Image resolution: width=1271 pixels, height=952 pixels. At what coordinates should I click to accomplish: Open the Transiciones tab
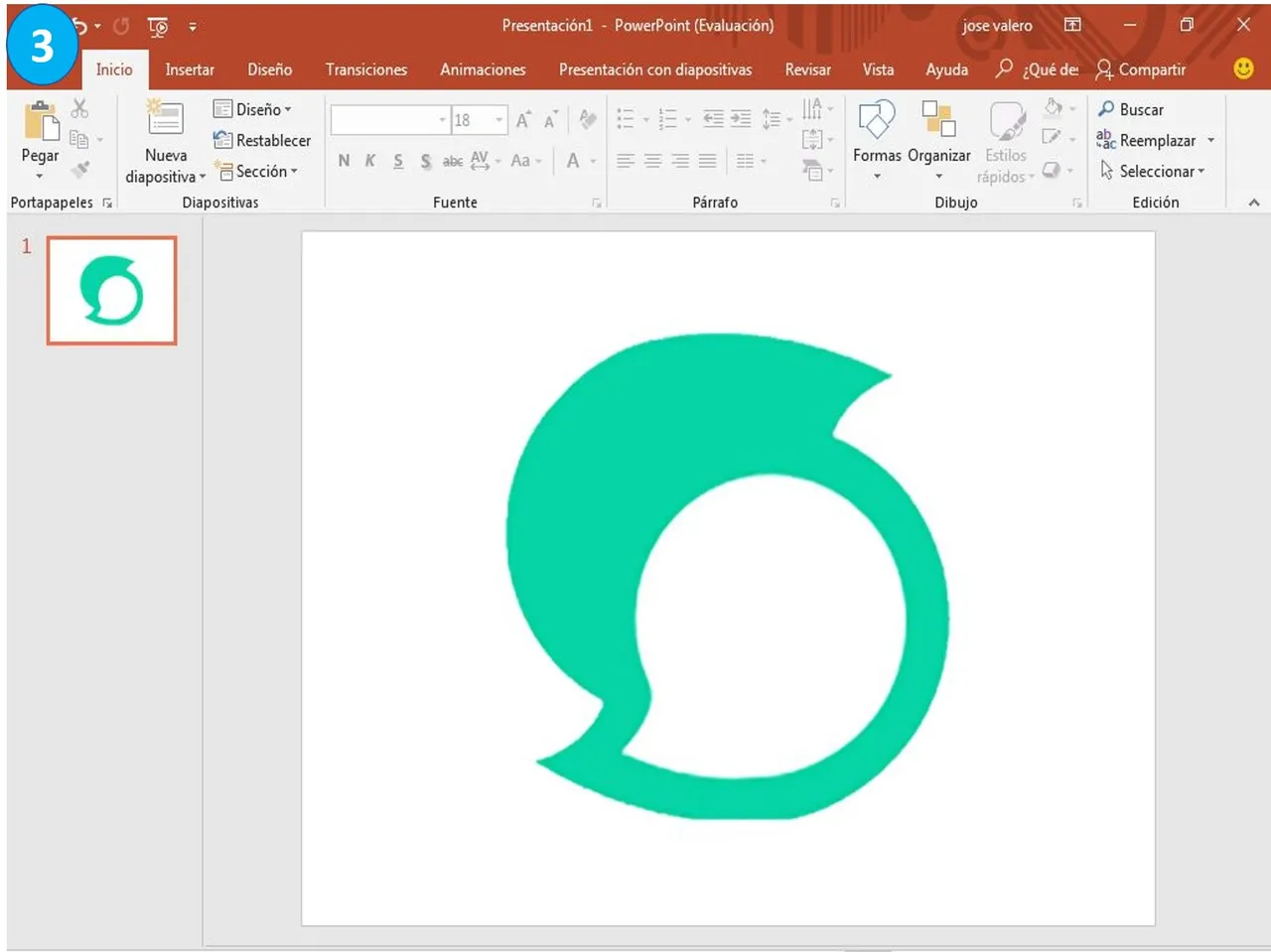tap(366, 69)
